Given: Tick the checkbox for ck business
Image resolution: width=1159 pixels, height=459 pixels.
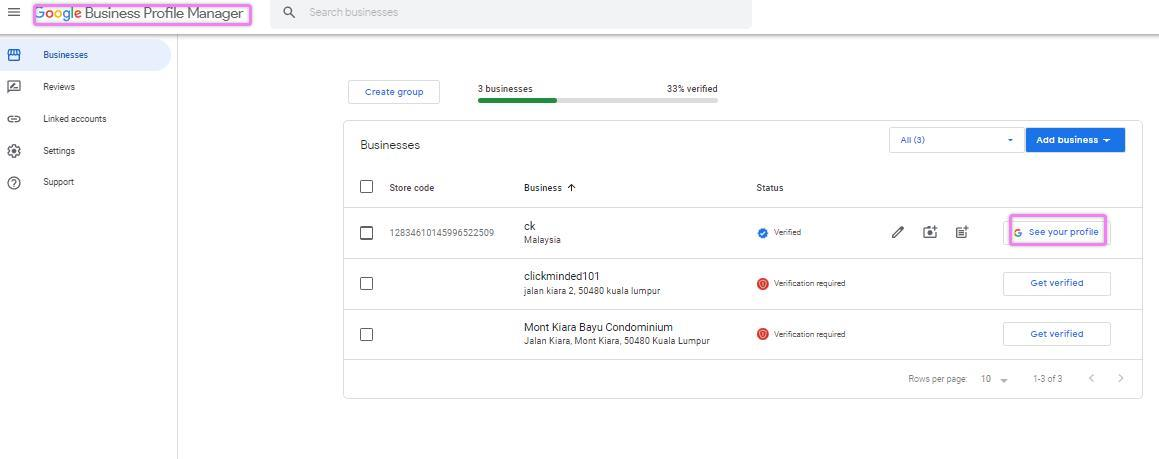Looking at the screenshot, I should point(366,233).
